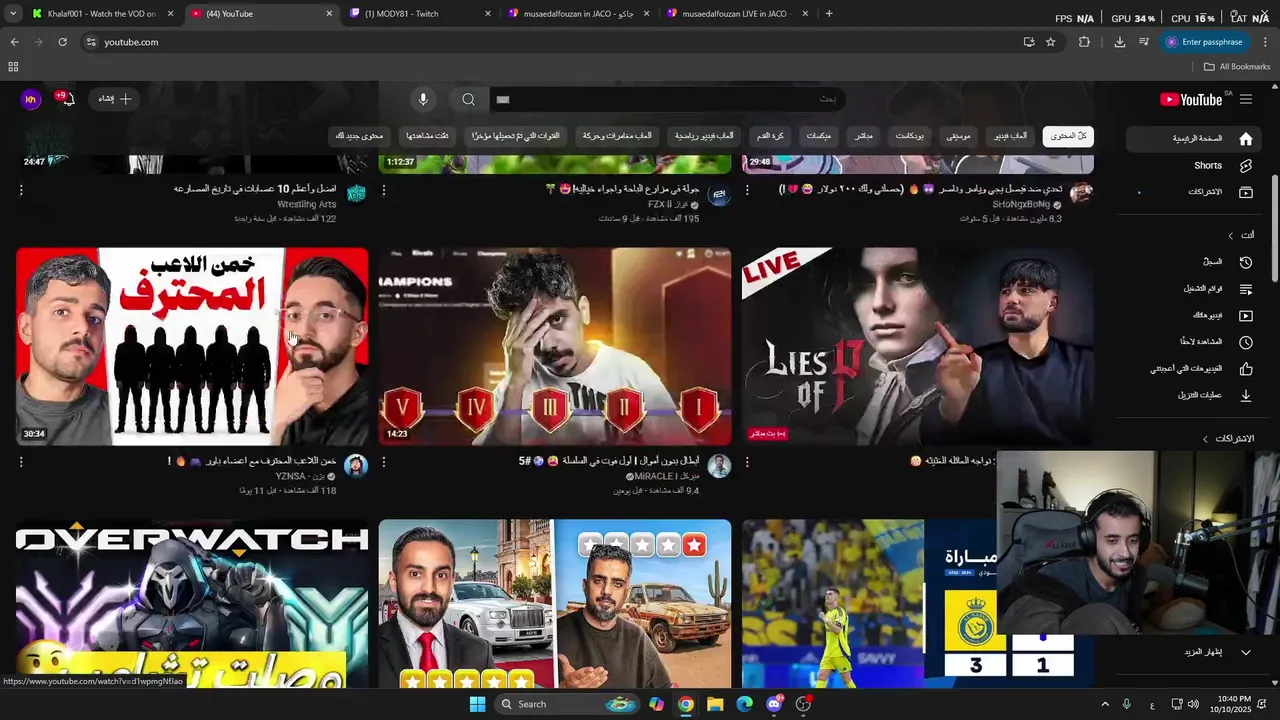Screen dimensions: 1280x720
Task: Expand the الاشتراكات subscriptions list header
Action: (x=1229, y=439)
